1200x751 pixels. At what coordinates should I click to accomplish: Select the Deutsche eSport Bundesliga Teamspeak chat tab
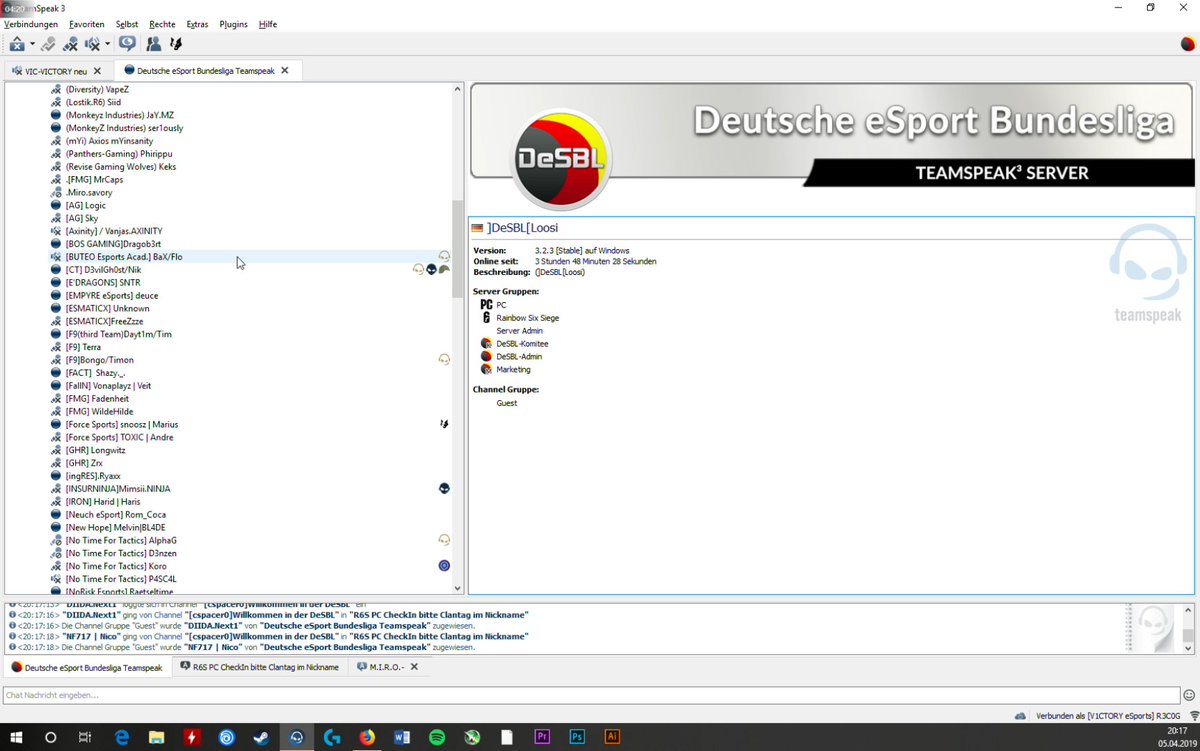tap(87, 667)
